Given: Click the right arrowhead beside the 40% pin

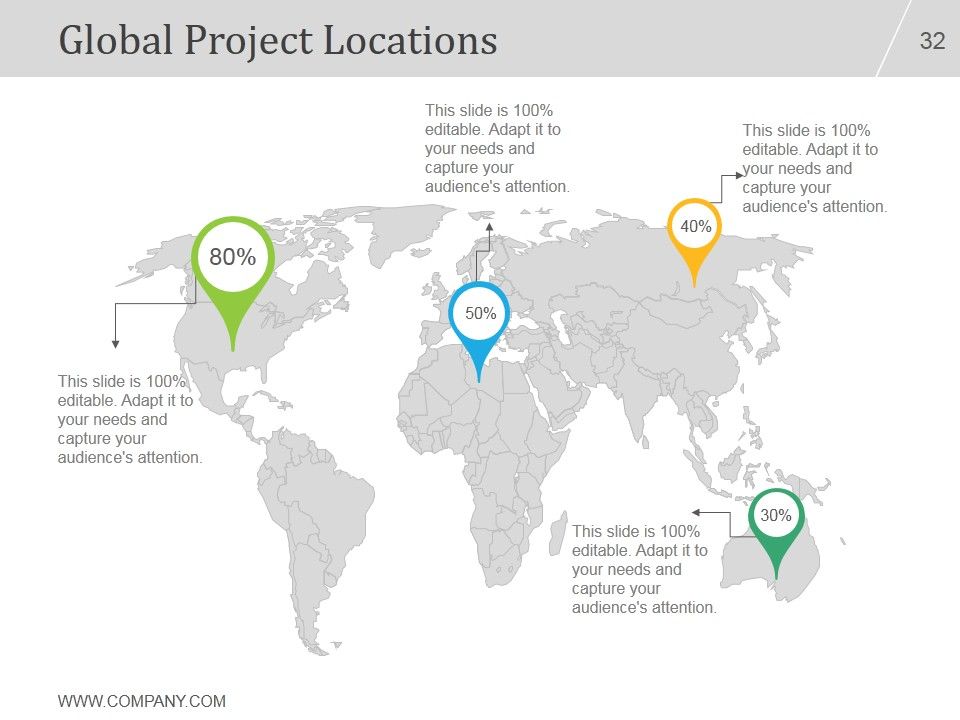Looking at the screenshot, I should pyautogui.click(x=739, y=175).
